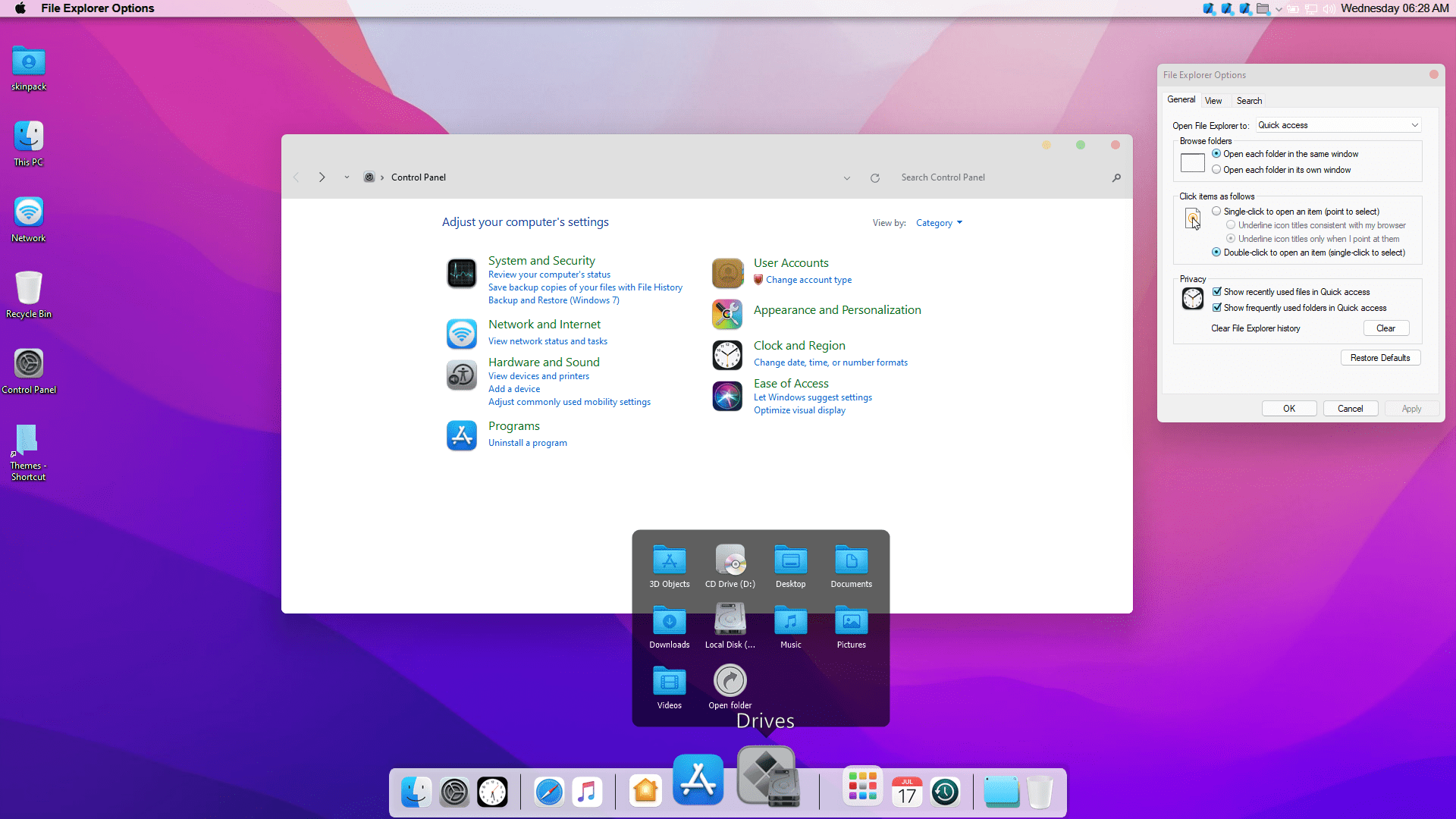This screenshot has width=1456, height=819.
Task: Open the System and Security settings
Action: pos(541,260)
